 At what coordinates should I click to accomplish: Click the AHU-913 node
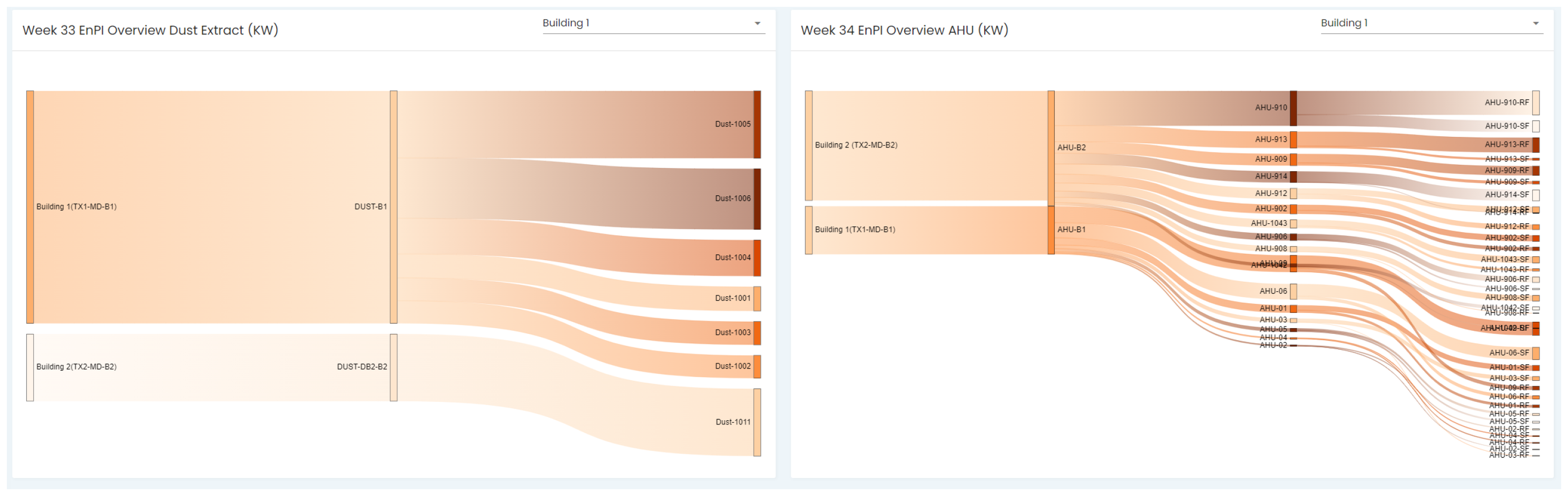tap(1293, 140)
